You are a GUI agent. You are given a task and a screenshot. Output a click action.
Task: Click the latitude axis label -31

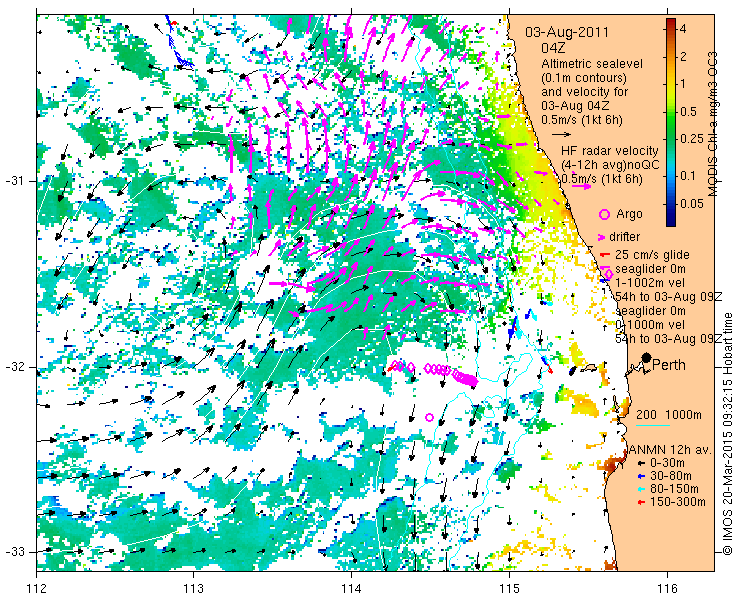(x=15, y=181)
